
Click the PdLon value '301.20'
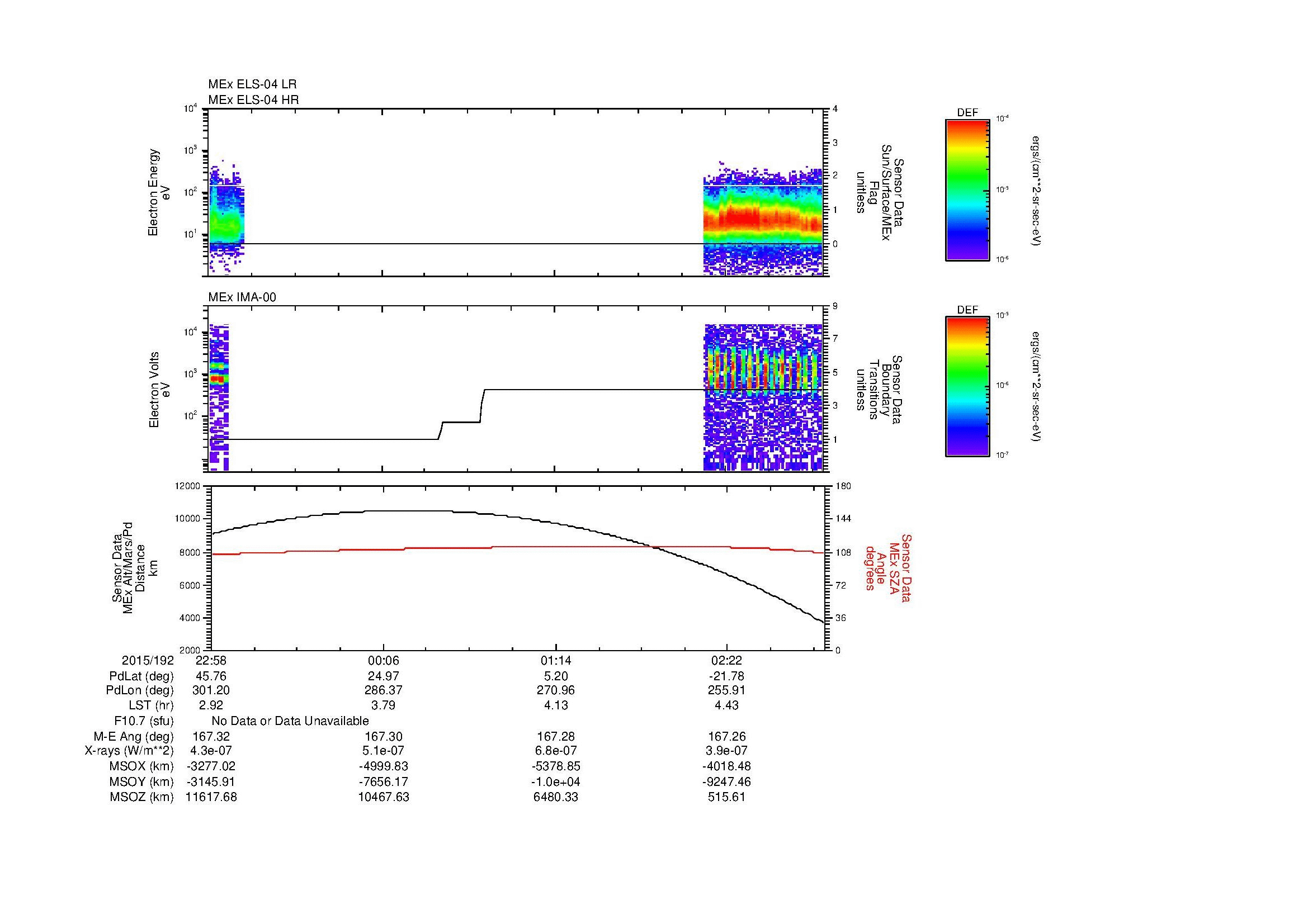click(x=211, y=690)
